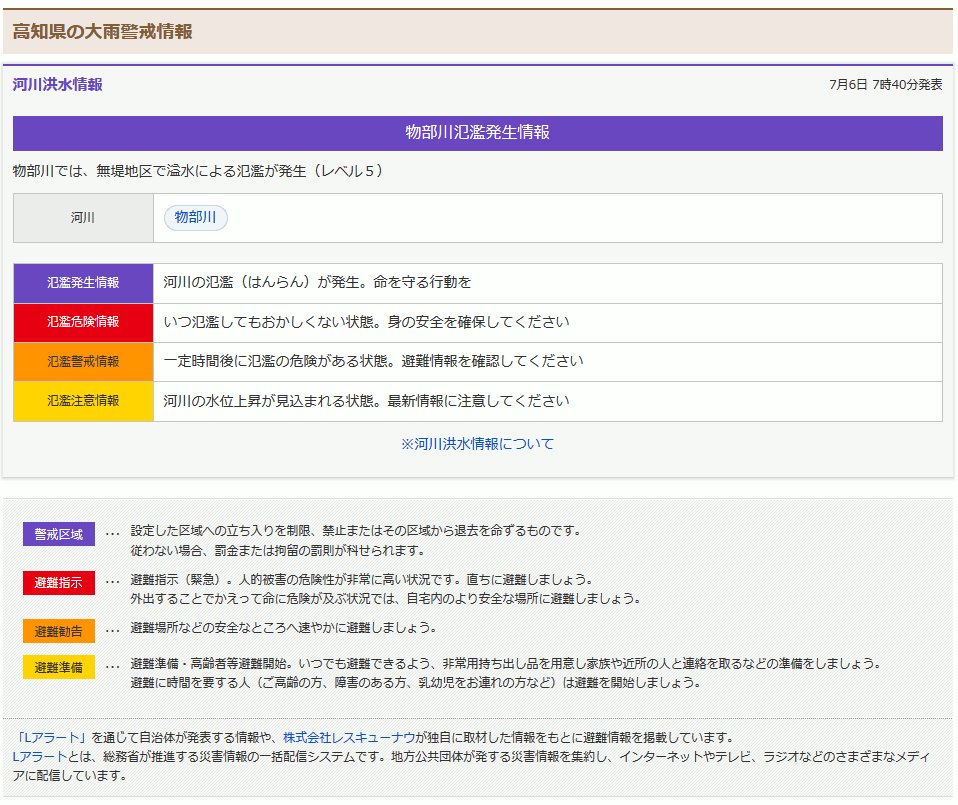Click the 高知県の大雨警戒情報 page heading
The width and height of the screenshot is (958, 805).
click(103, 31)
